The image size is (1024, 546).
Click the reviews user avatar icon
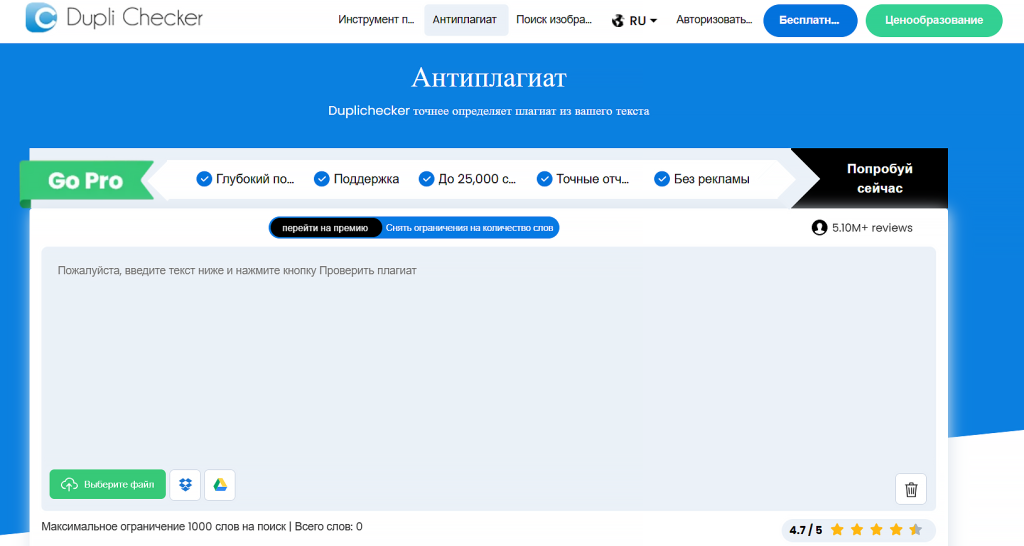coord(819,227)
